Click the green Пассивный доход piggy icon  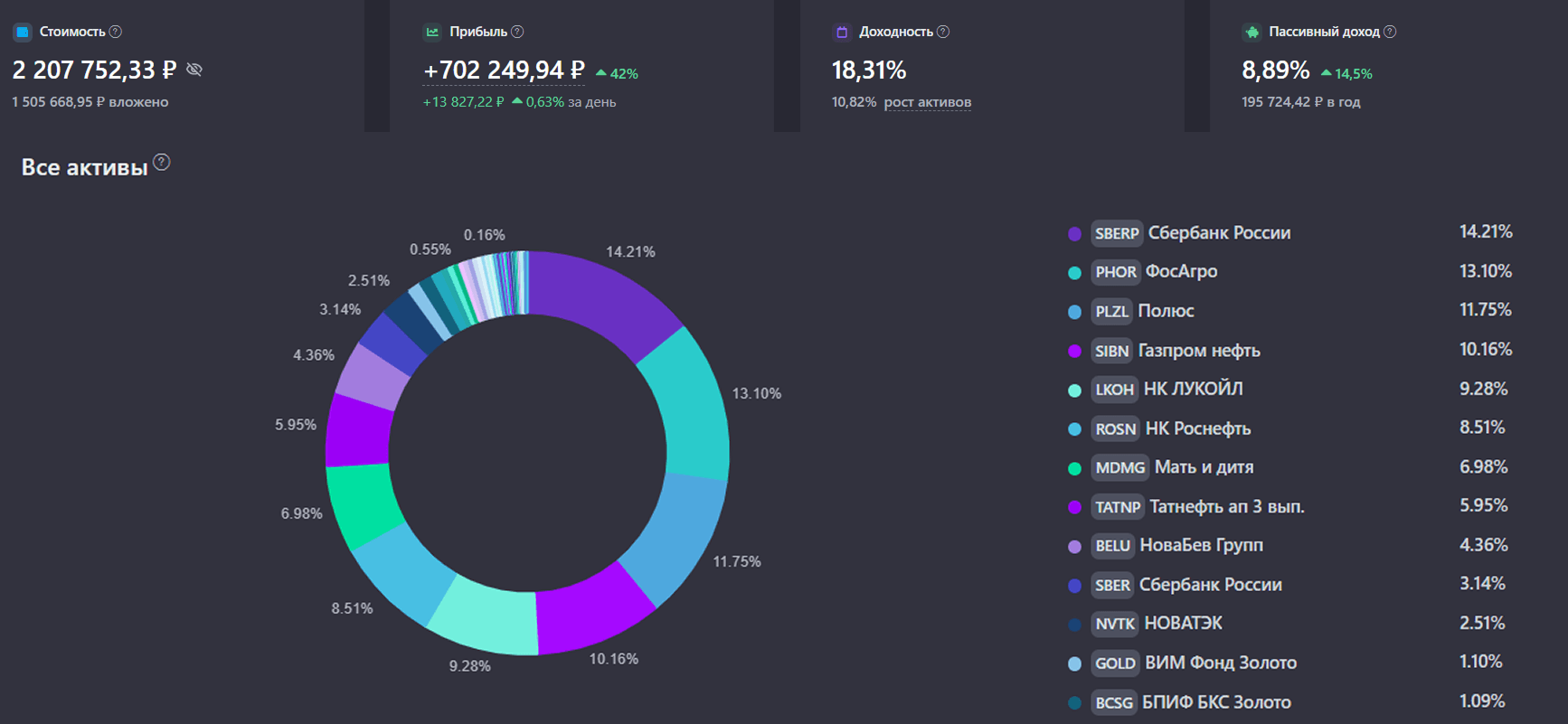tap(1252, 32)
